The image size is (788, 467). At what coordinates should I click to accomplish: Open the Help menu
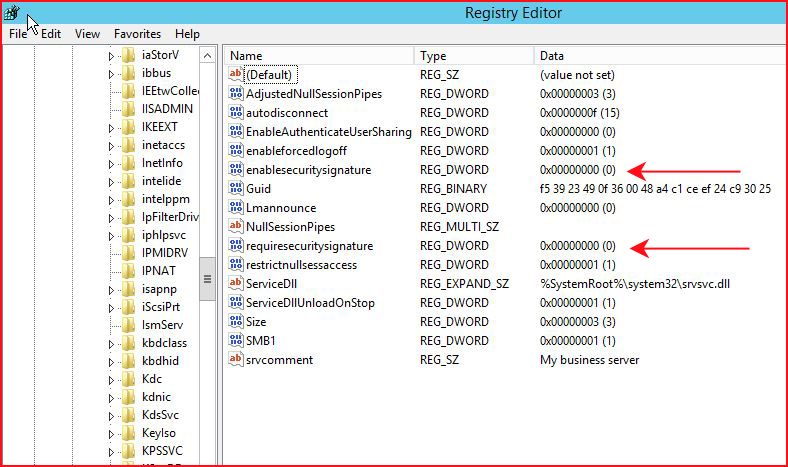(187, 34)
